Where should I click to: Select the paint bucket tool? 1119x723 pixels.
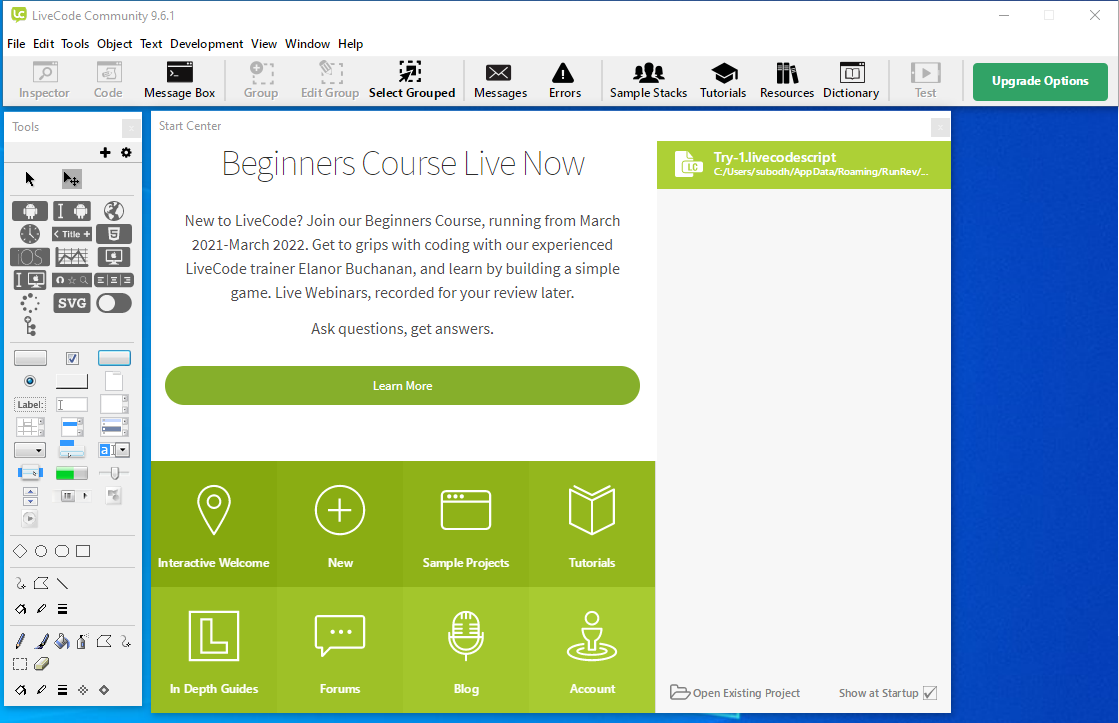coord(61,642)
